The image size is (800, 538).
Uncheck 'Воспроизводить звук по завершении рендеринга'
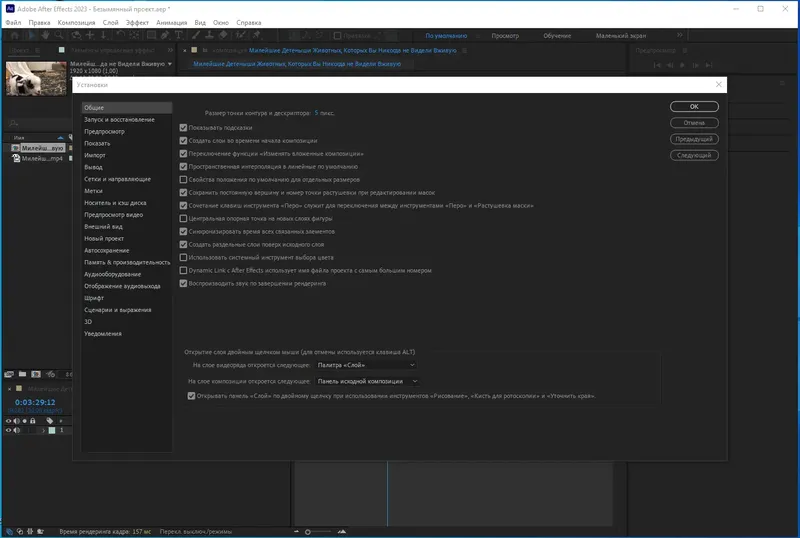click(183, 283)
